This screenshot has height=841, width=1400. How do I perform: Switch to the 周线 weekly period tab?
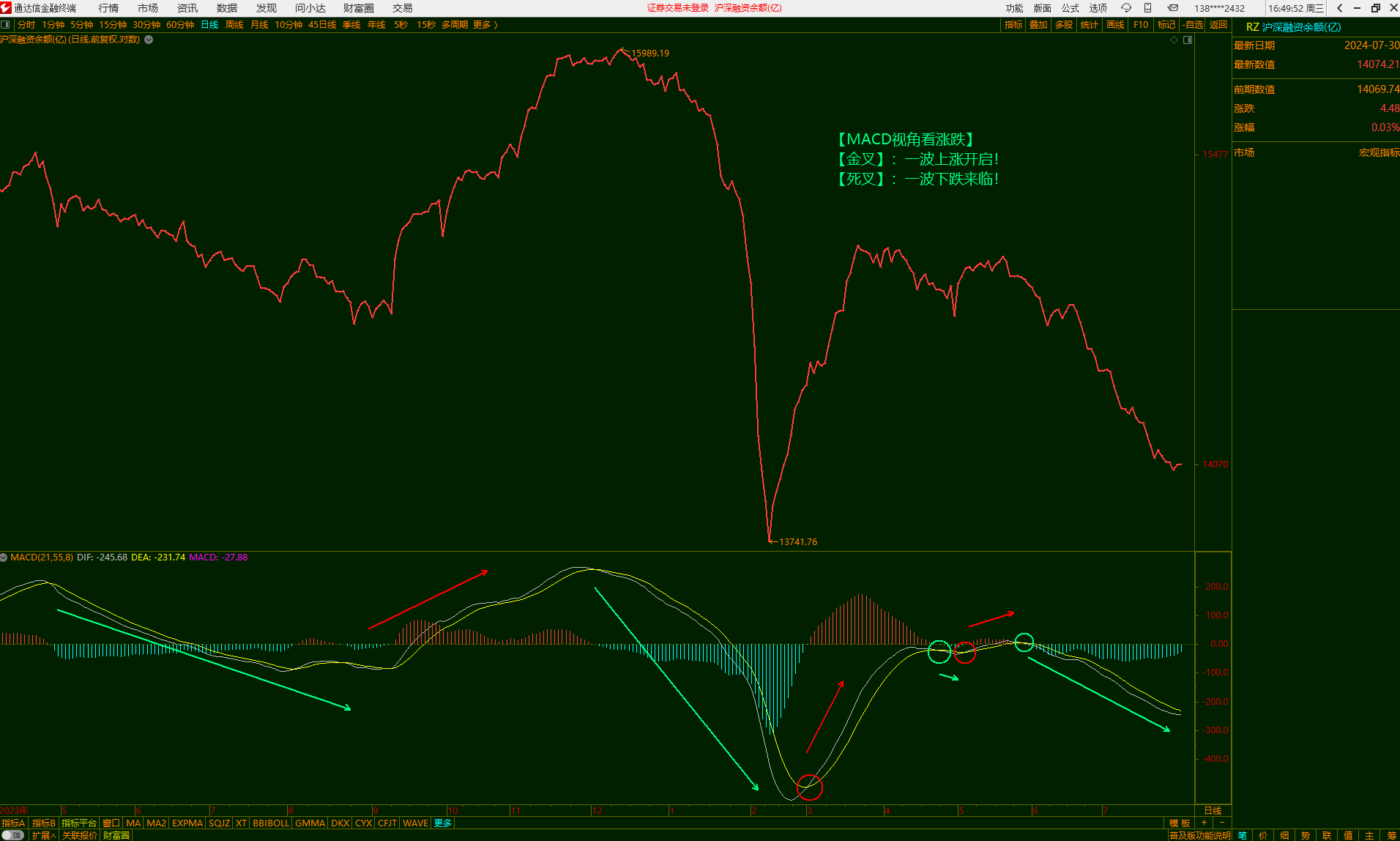point(234,25)
